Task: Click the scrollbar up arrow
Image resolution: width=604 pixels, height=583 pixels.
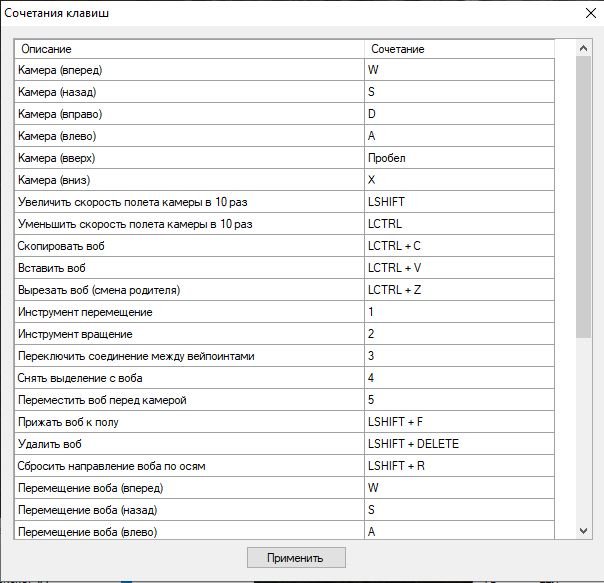Action: 584,48
